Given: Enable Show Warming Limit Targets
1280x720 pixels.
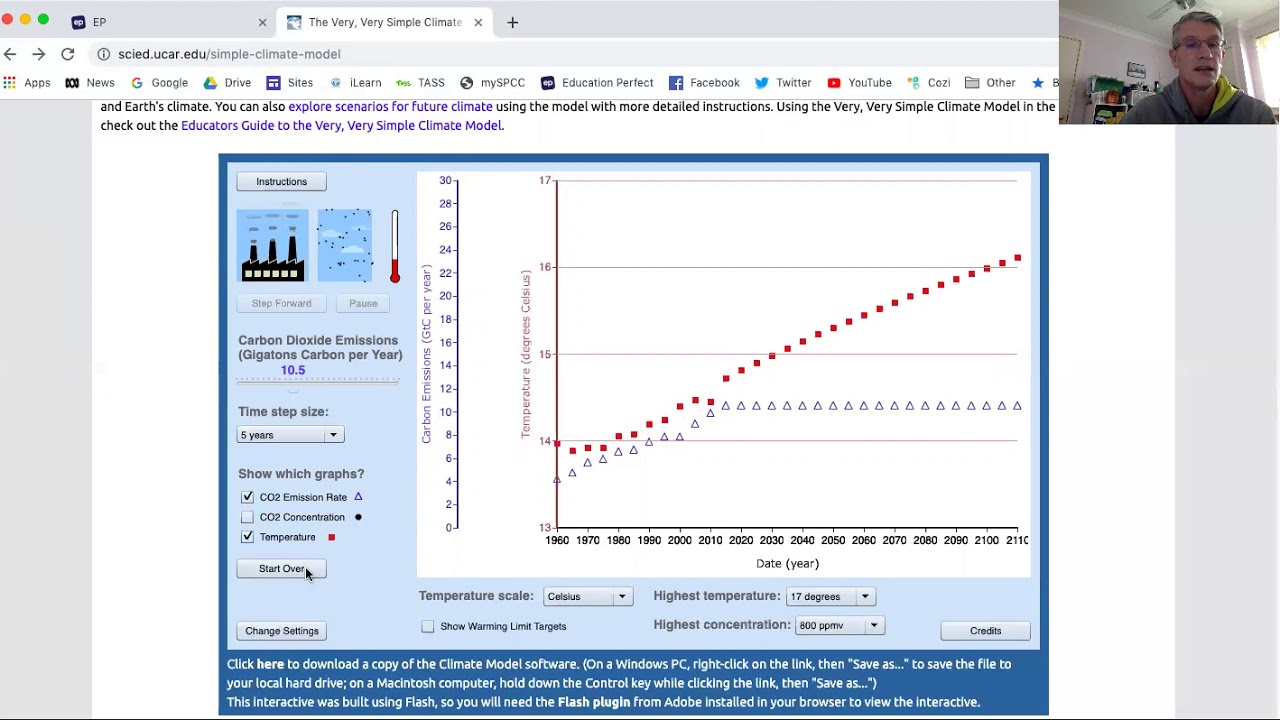Looking at the screenshot, I should (x=428, y=626).
